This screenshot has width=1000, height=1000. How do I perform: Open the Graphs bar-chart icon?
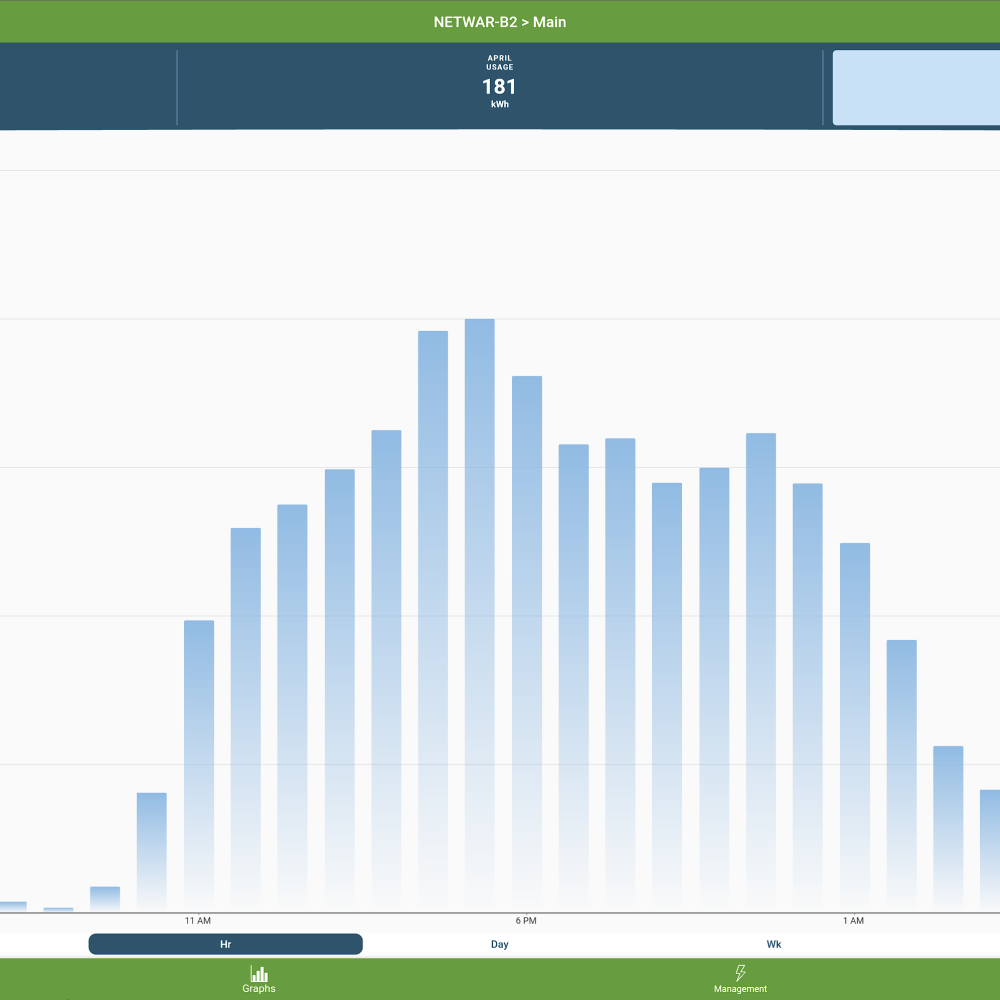(259, 973)
